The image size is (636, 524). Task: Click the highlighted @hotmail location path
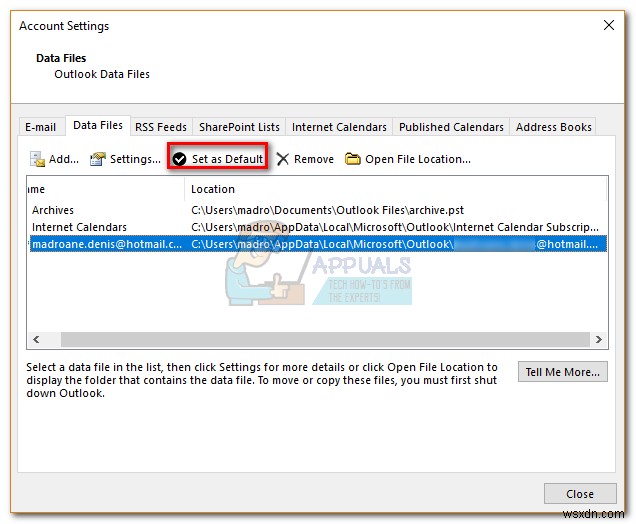point(394,244)
